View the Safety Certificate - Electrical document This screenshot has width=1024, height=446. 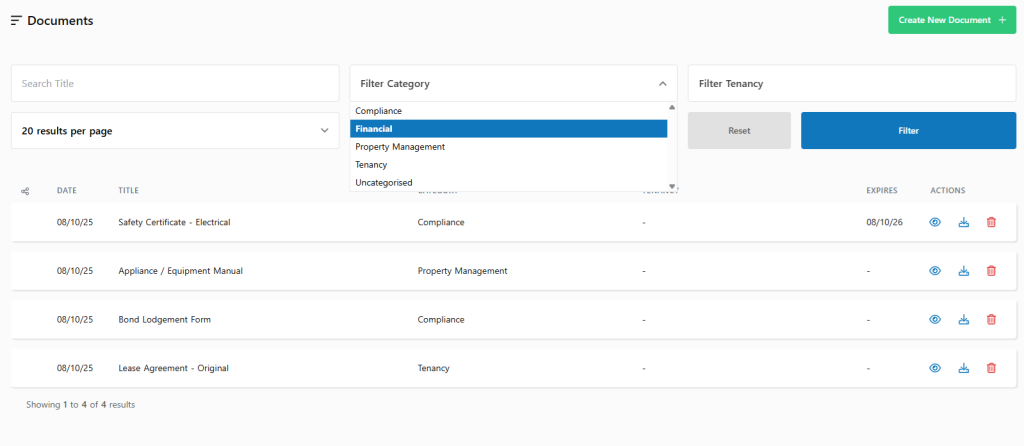pyautogui.click(x=935, y=222)
